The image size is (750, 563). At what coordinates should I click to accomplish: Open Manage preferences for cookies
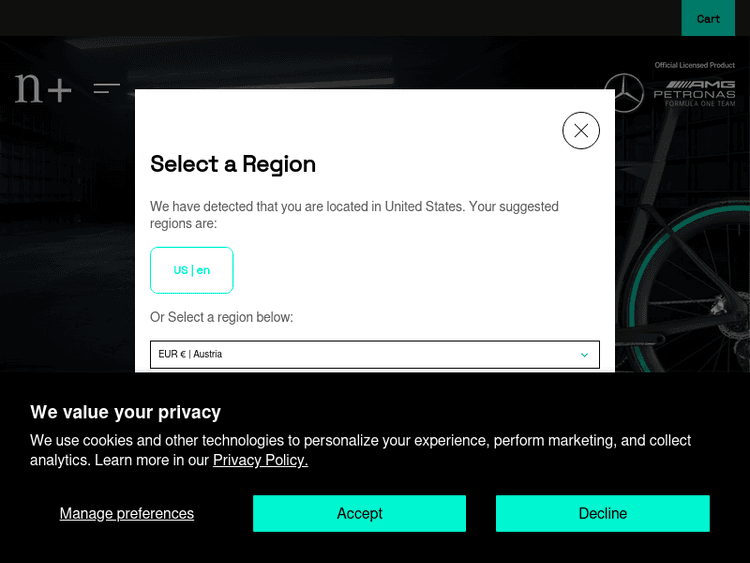coord(127,513)
